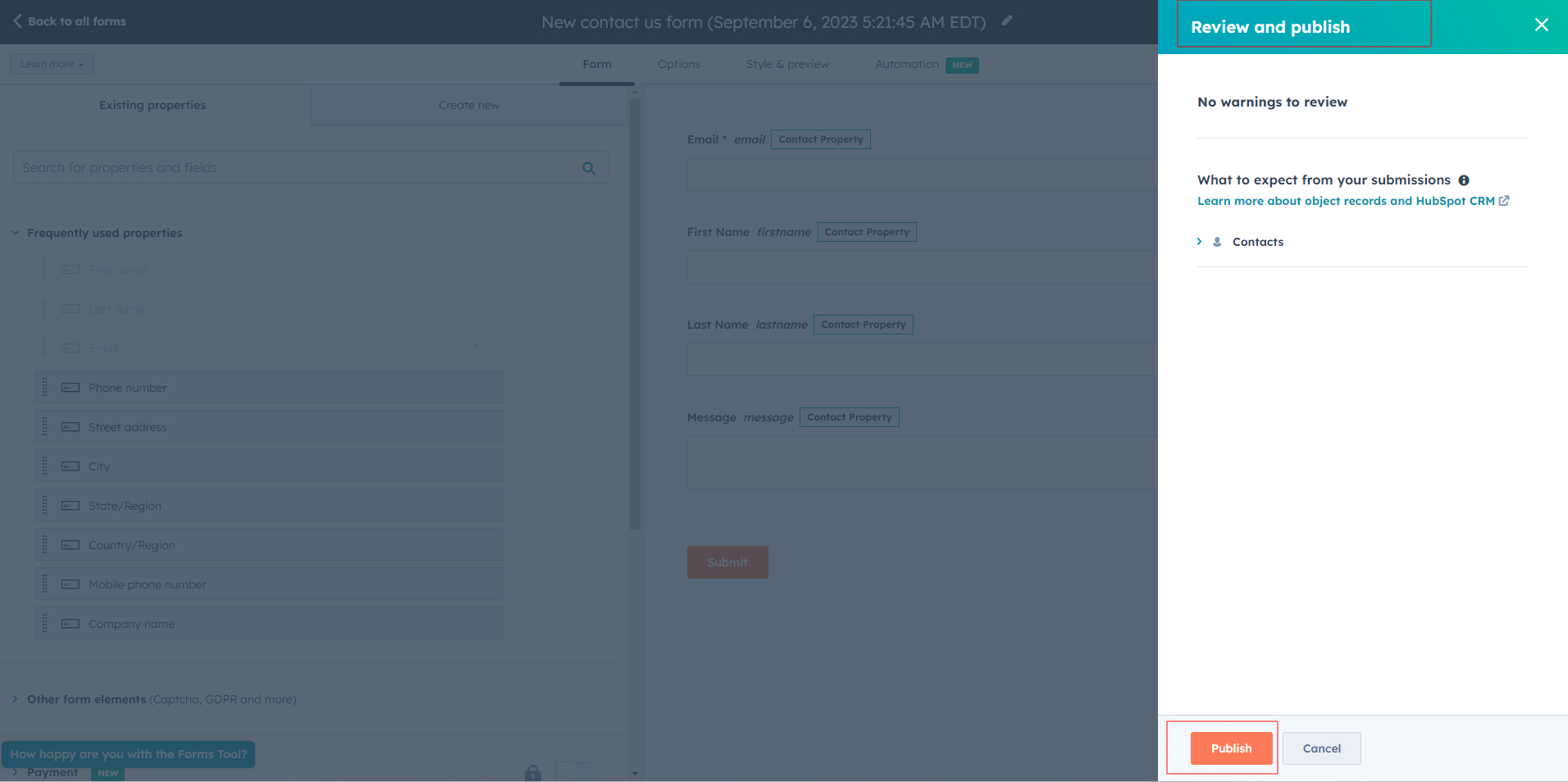The image size is (1568, 782).
Task: Switch to the Style & preview tab
Action: [x=787, y=64]
